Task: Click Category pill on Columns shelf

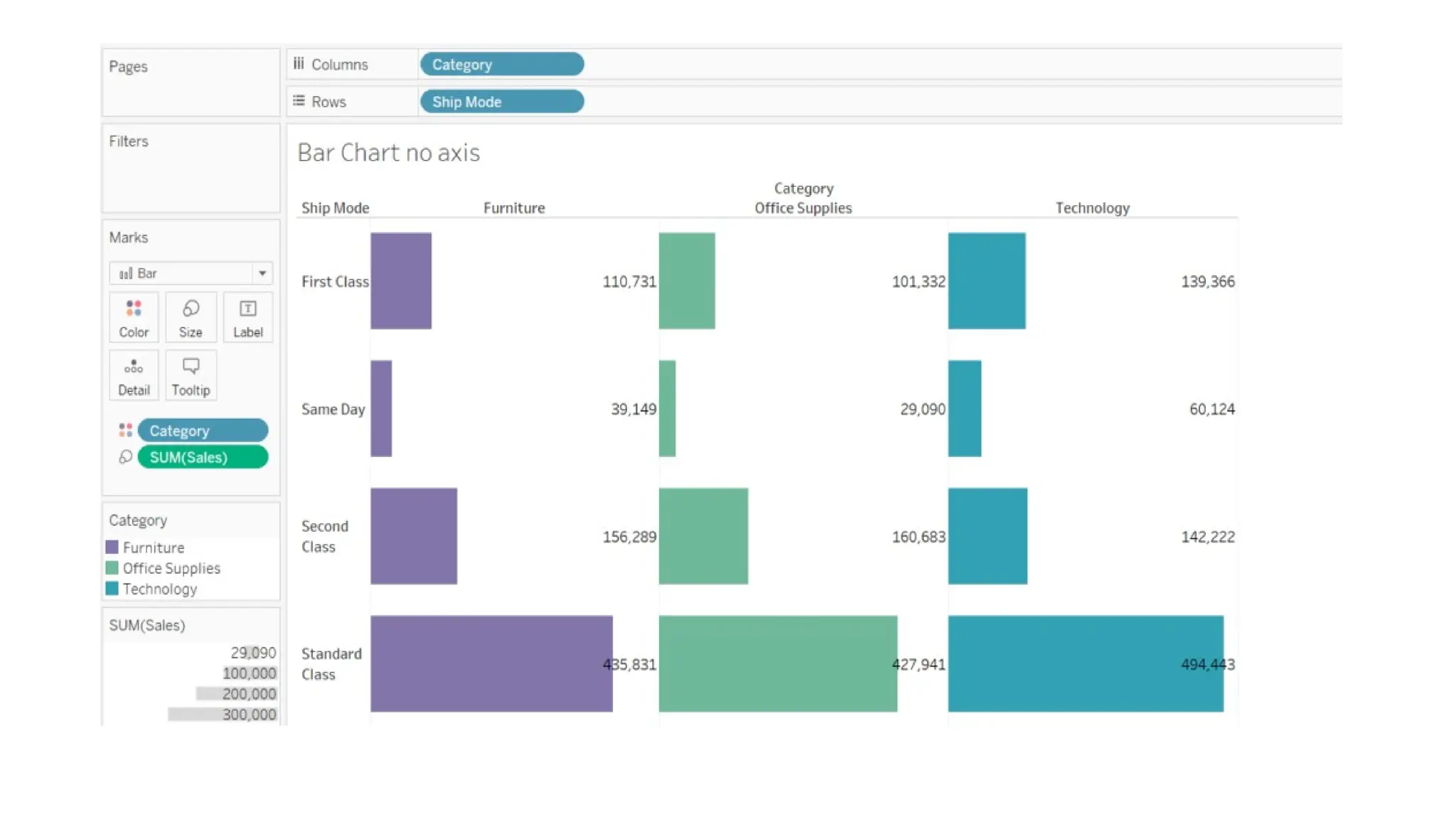Action: point(501,64)
